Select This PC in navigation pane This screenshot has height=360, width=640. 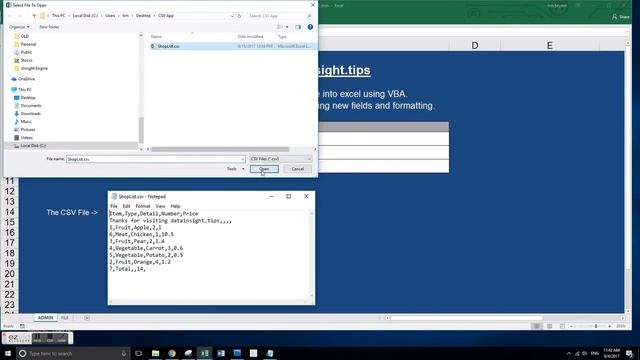click(24, 89)
